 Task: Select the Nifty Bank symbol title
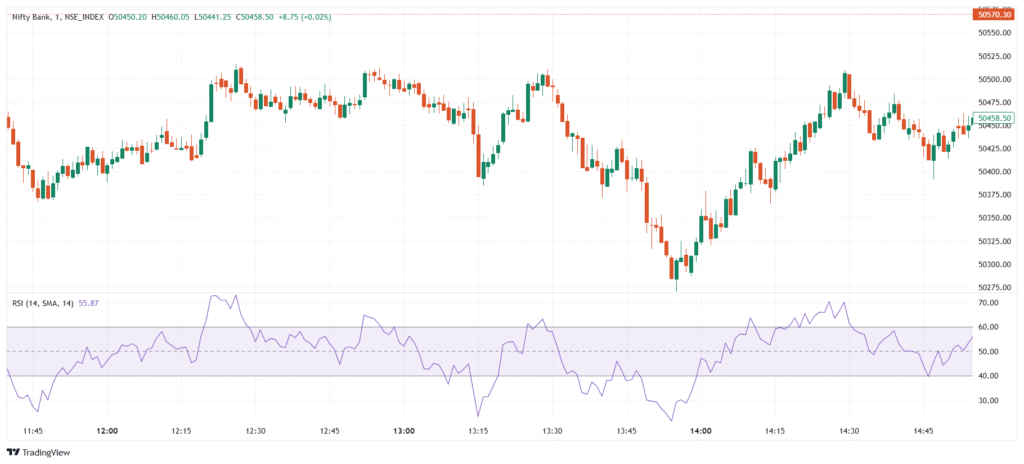[33, 17]
